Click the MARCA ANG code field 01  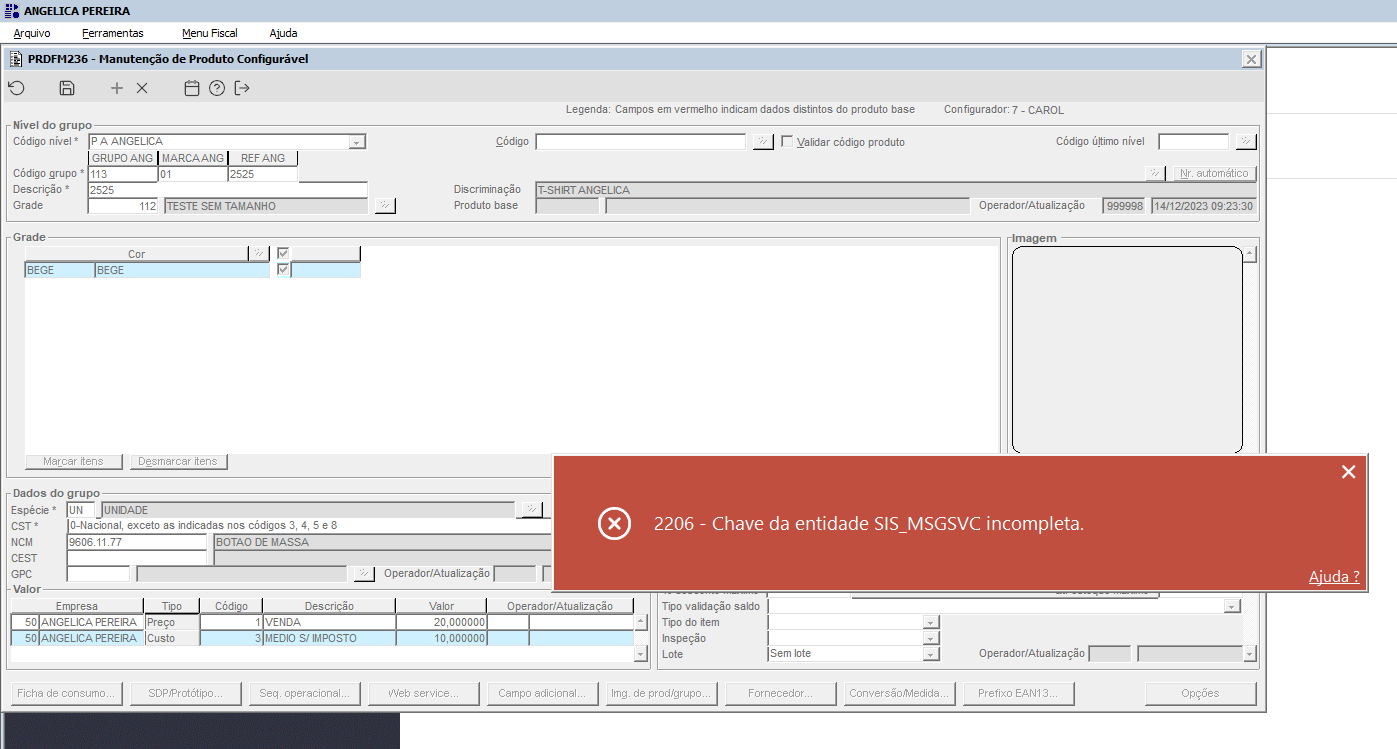[x=193, y=174]
